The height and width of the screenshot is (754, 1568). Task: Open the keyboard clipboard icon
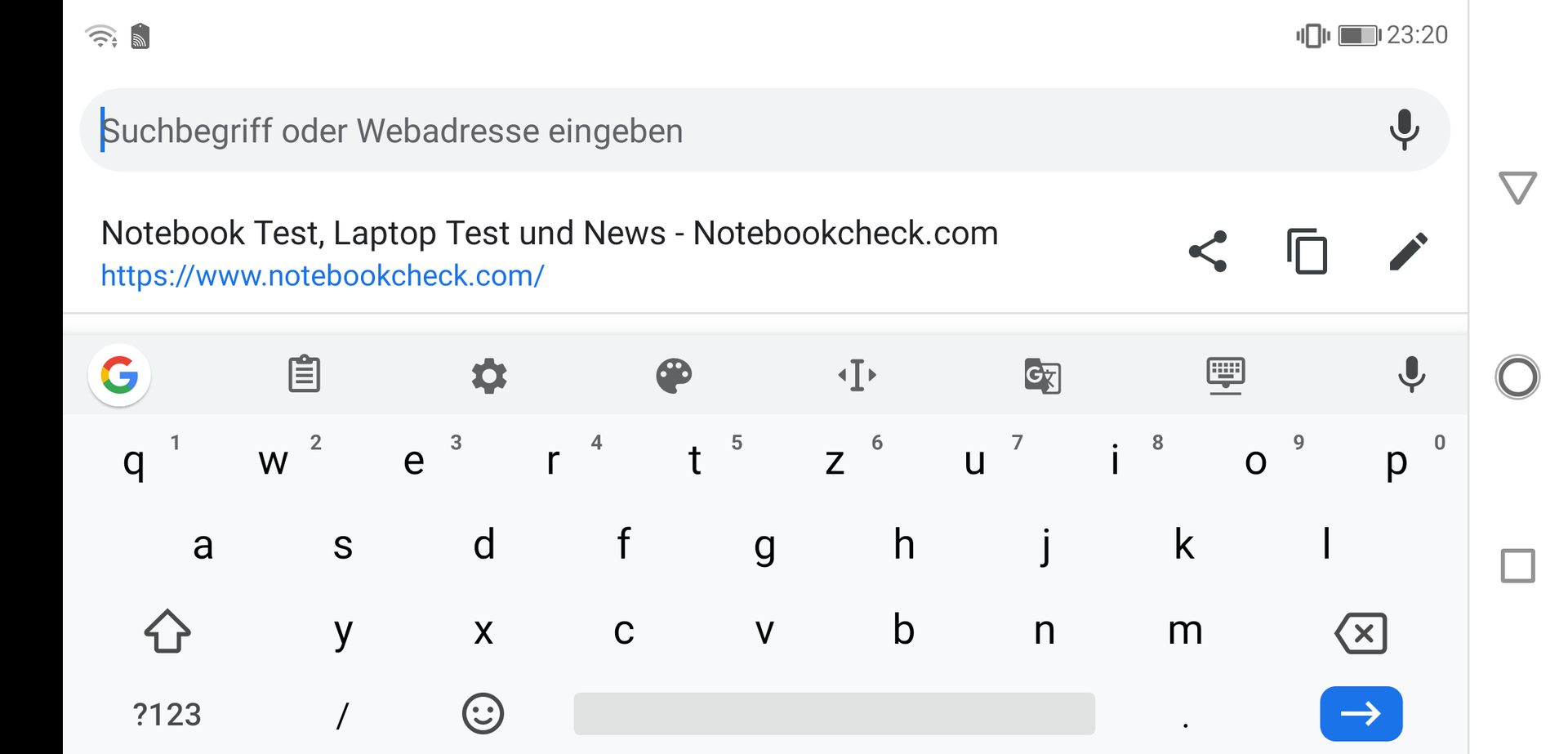304,375
